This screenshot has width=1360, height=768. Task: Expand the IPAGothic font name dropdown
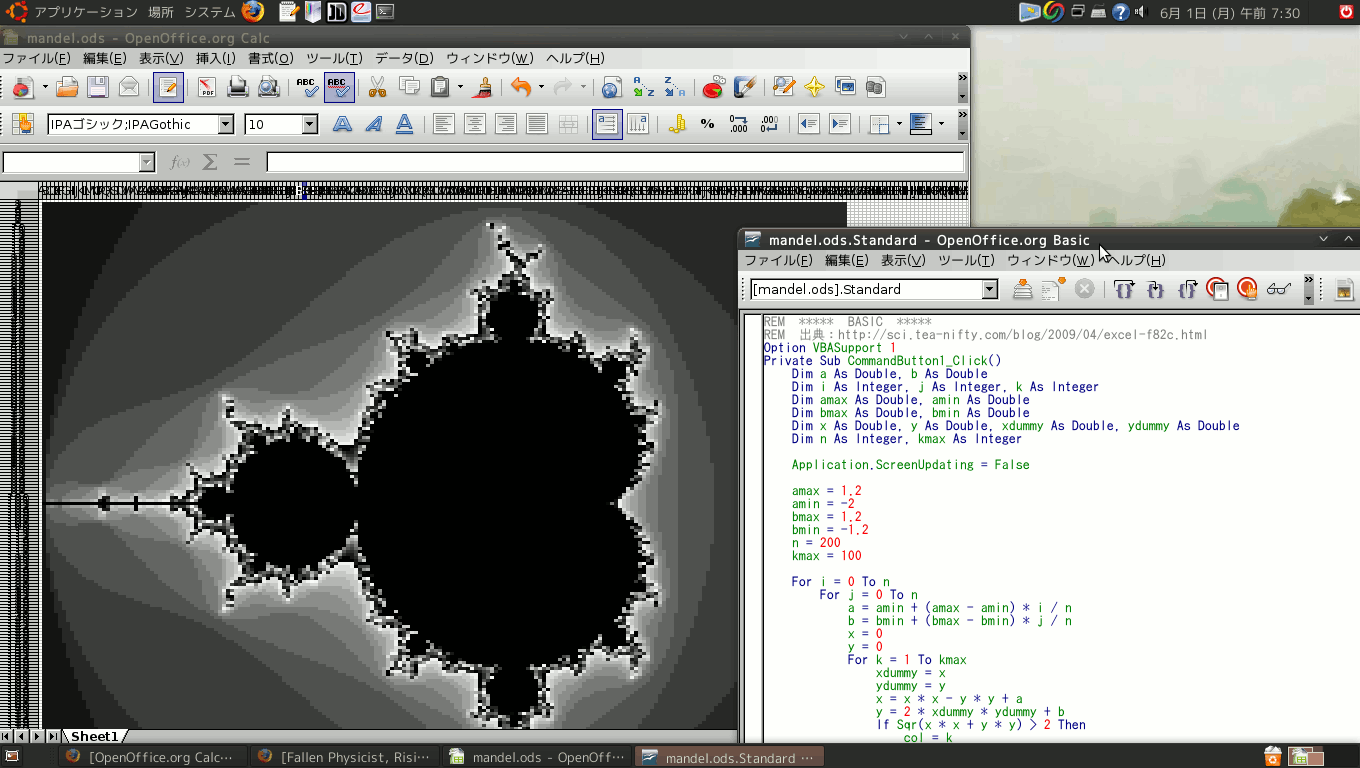click(225, 124)
